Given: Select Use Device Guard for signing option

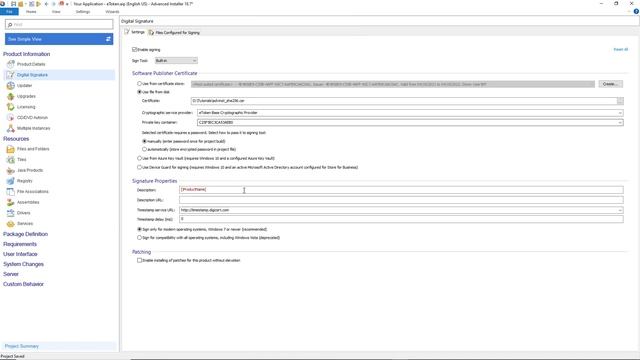Looking at the screenshot, I should (x=139, y=167).
